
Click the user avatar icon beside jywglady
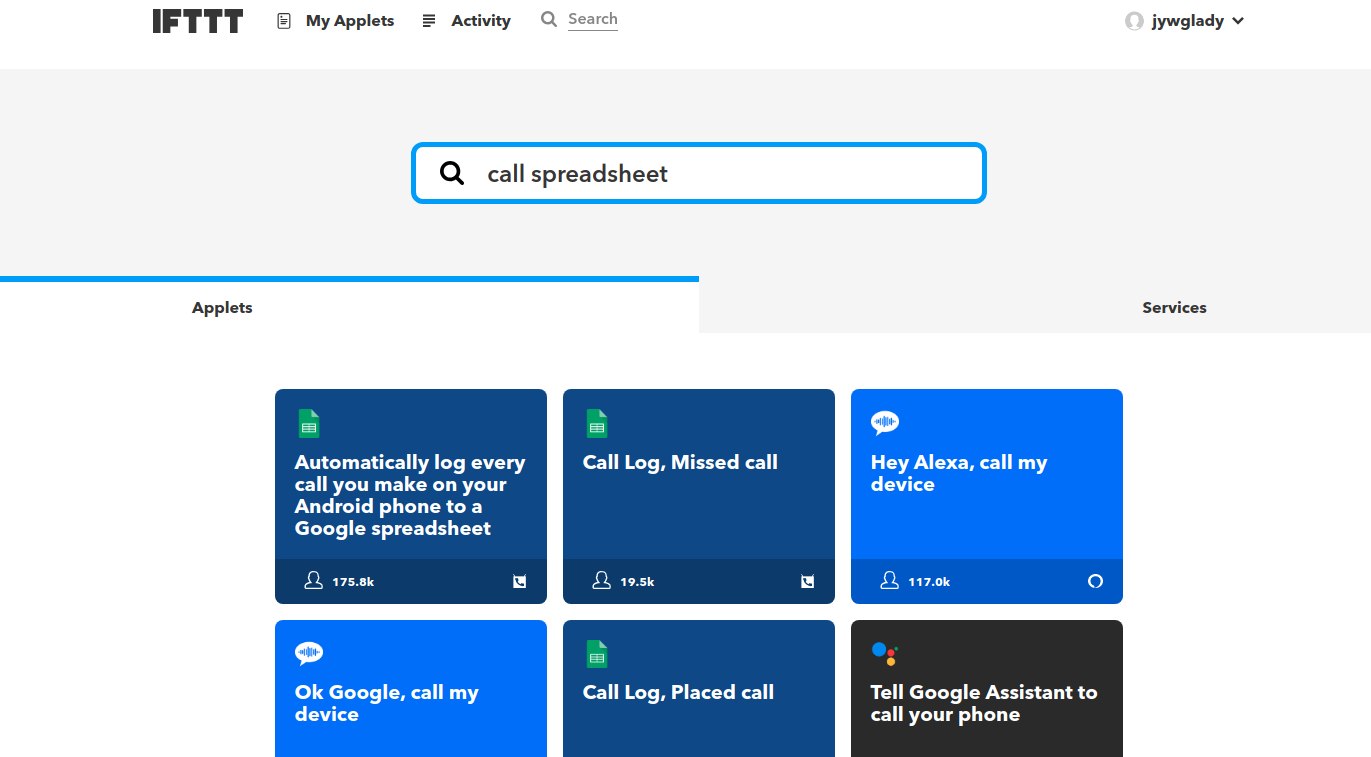tap(1134, 21)
